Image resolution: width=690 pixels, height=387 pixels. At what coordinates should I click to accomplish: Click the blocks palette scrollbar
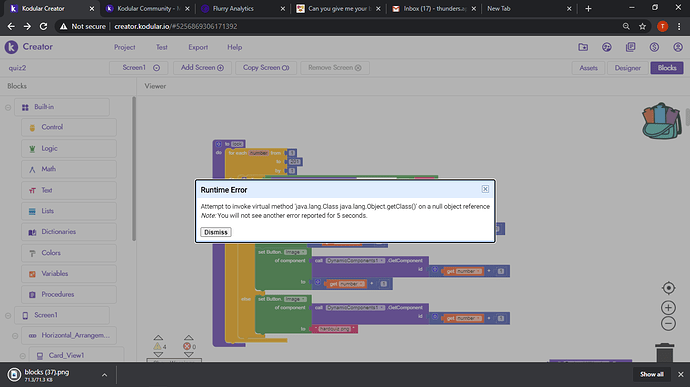[x=134, y=169]
